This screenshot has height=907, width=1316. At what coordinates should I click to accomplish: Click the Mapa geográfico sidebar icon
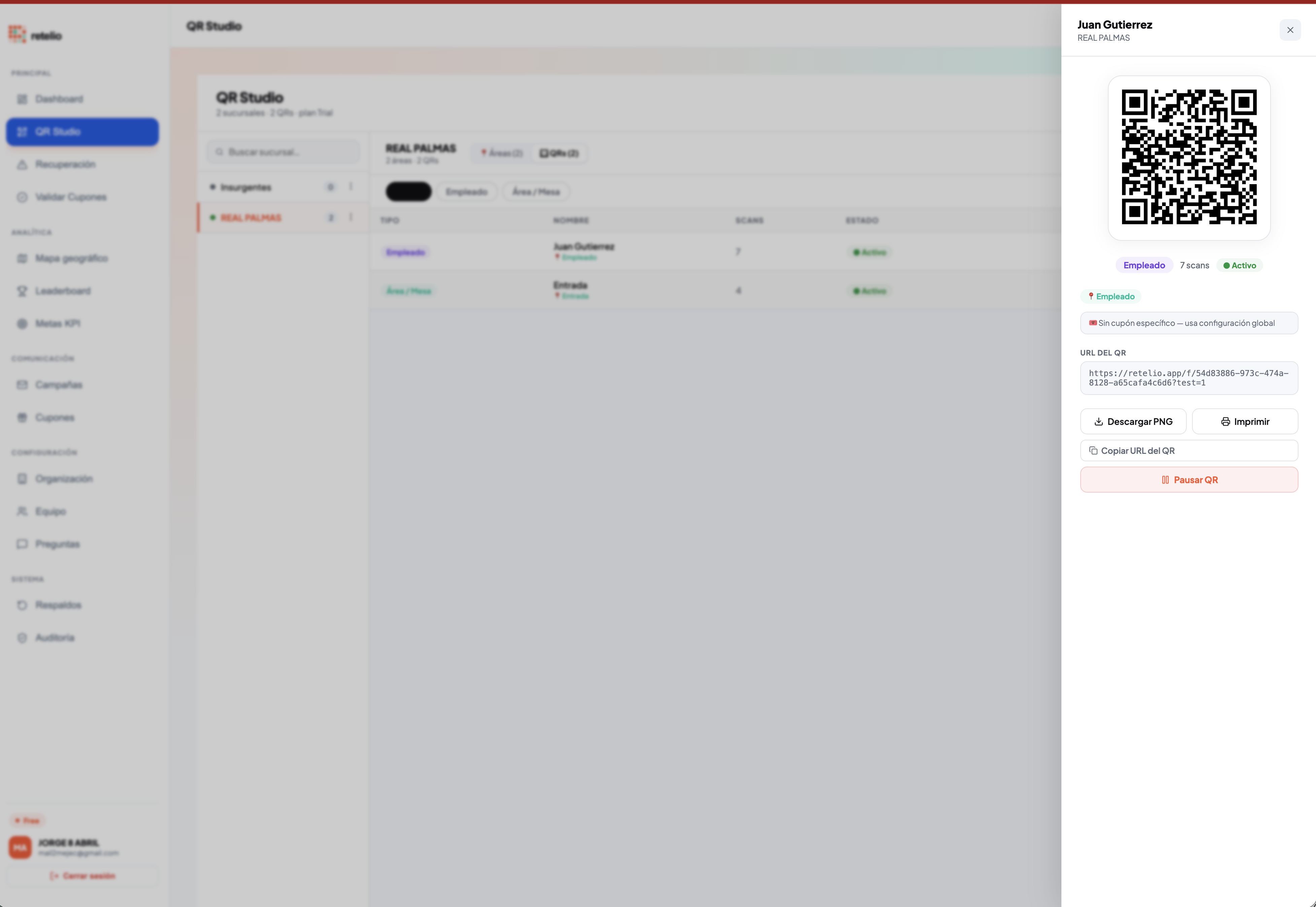tap(22, 259)
